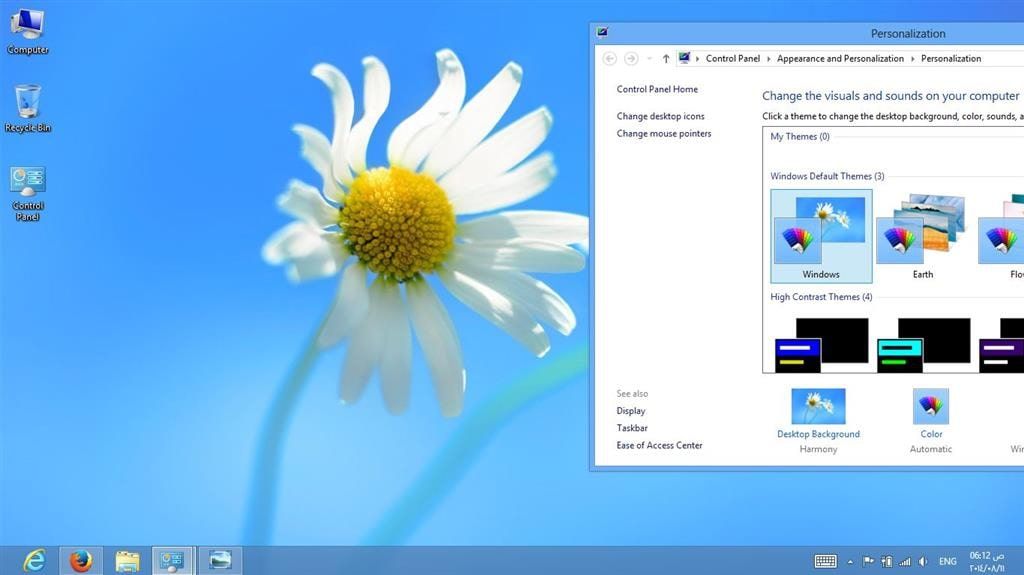Click the My Themes (0) heading

click(799, 137)
